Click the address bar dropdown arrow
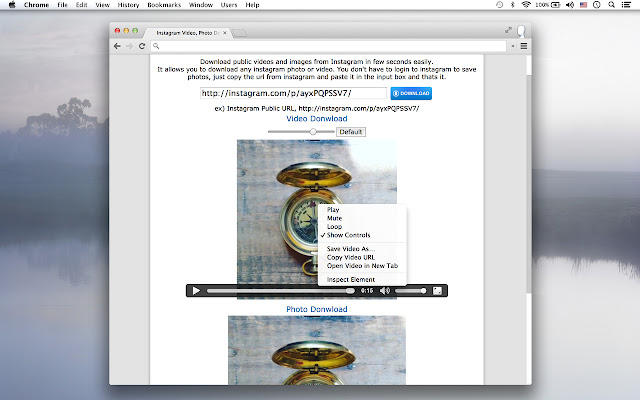The width and height of the screenshot is (640, 400). 513,46
